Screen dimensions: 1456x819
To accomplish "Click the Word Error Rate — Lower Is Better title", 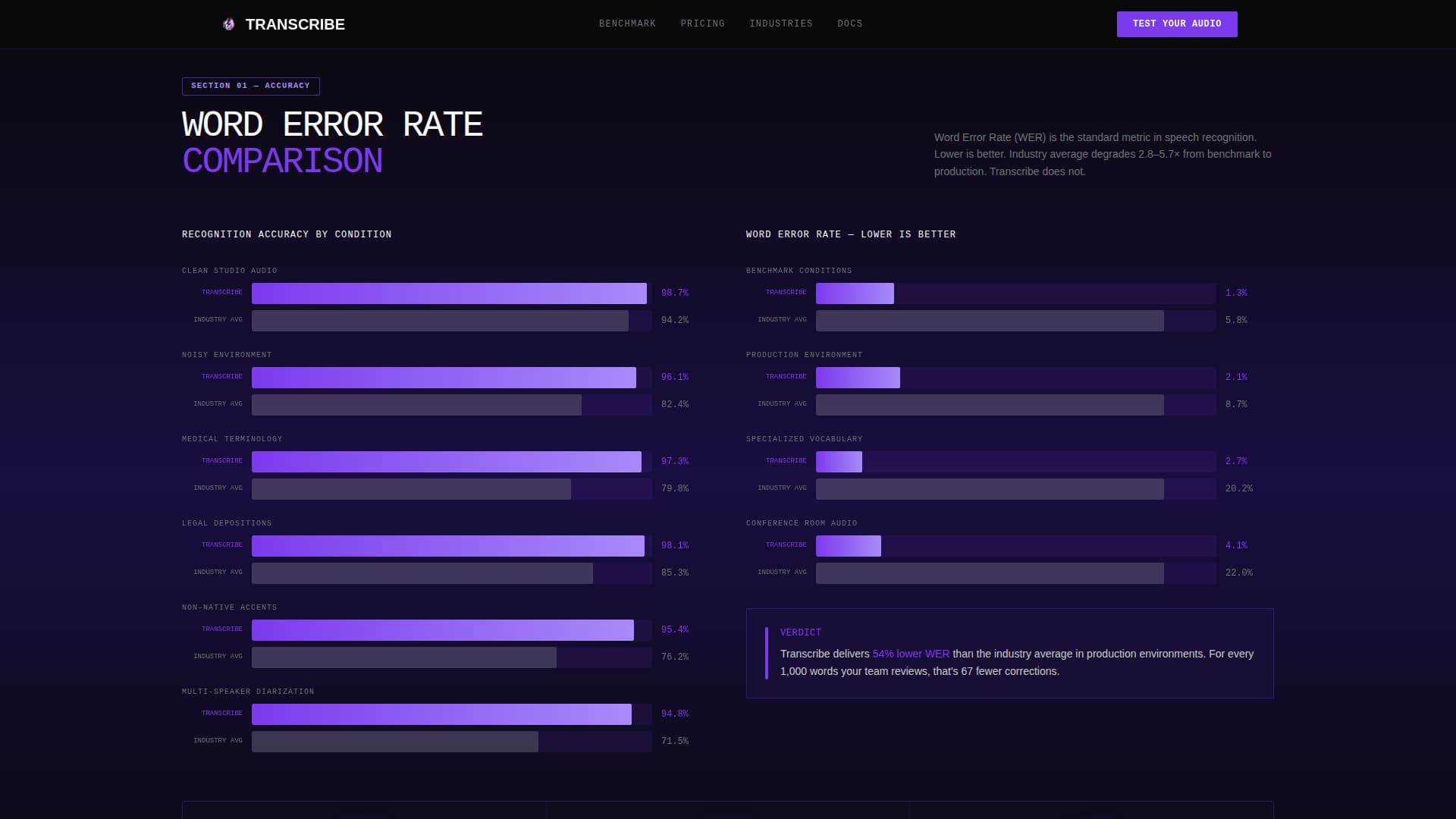I will (x=850, y=234).
